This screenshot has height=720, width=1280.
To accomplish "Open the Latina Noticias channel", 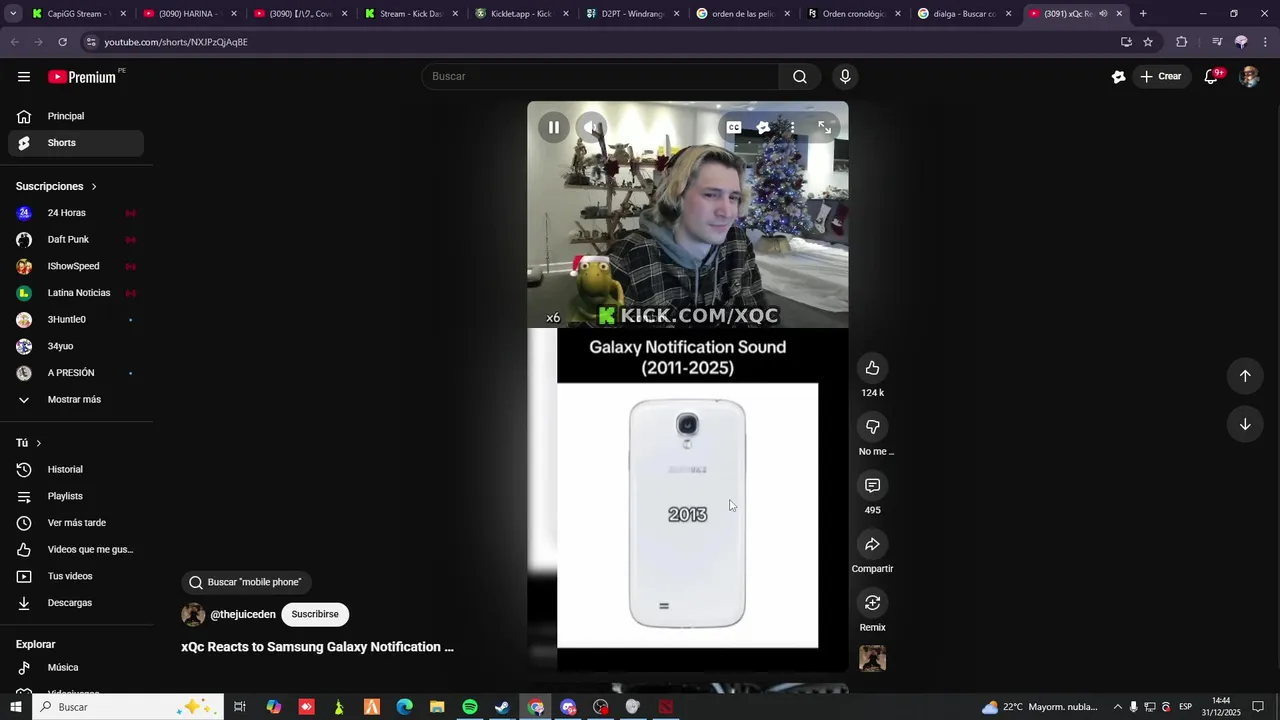I will [x=76, y=293].
